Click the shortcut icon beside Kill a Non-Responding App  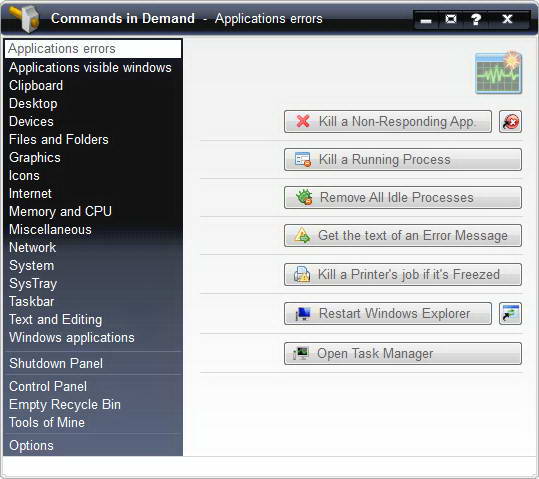pos(510,122)
